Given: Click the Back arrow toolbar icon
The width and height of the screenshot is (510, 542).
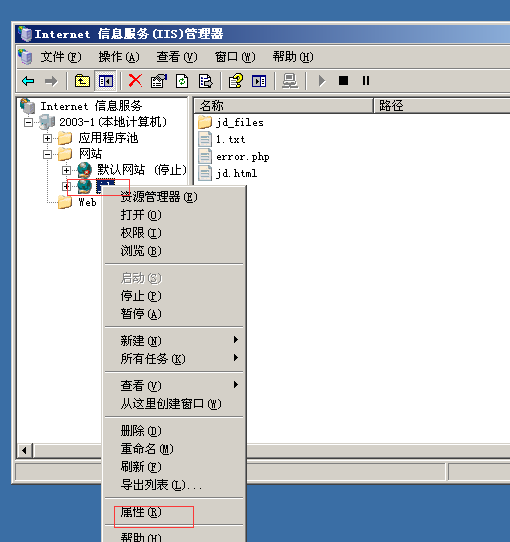Looking at the screenshot, I should coord(28,81).
